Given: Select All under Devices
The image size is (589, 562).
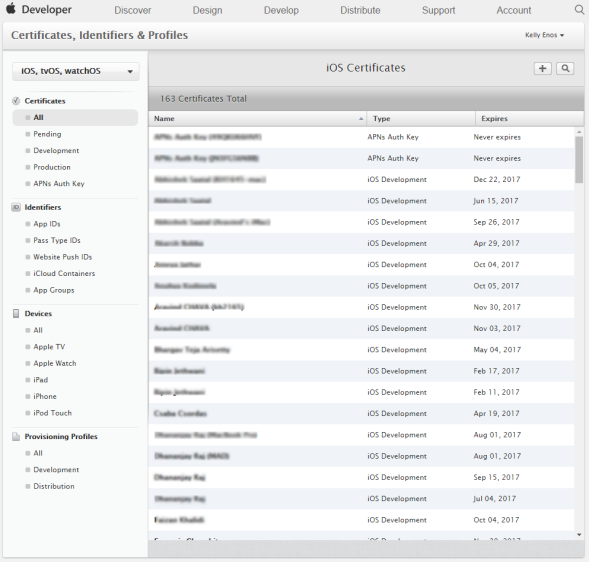Looking at the screenshot, I should tap(38, 330).
